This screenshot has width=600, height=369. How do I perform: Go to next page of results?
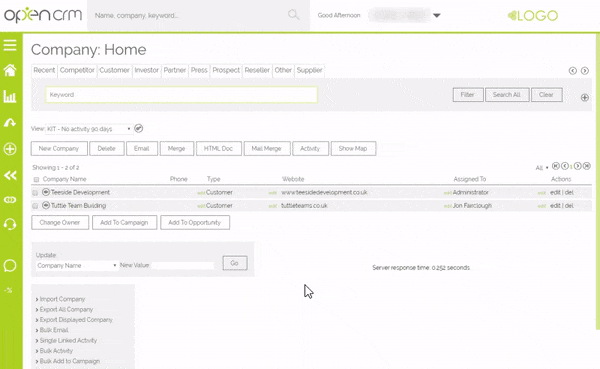tap(577, 166)
